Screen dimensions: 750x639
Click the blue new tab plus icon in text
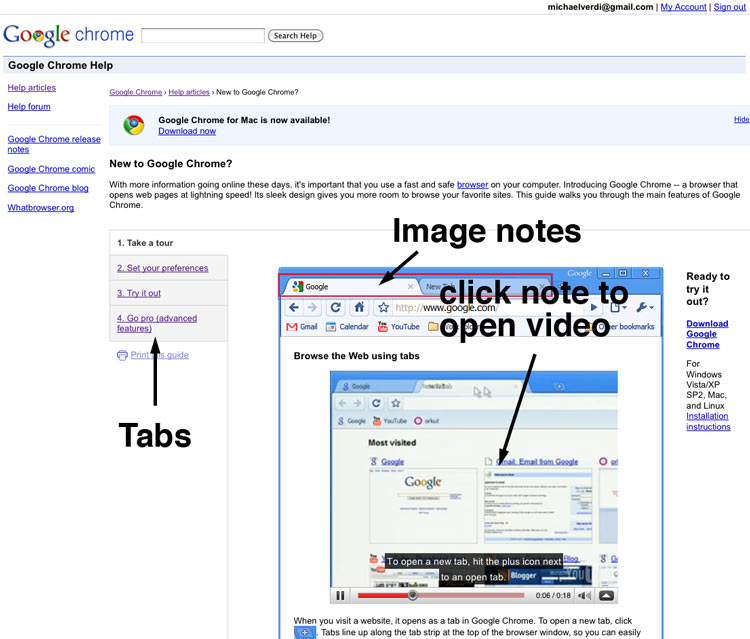click(304, 632)
